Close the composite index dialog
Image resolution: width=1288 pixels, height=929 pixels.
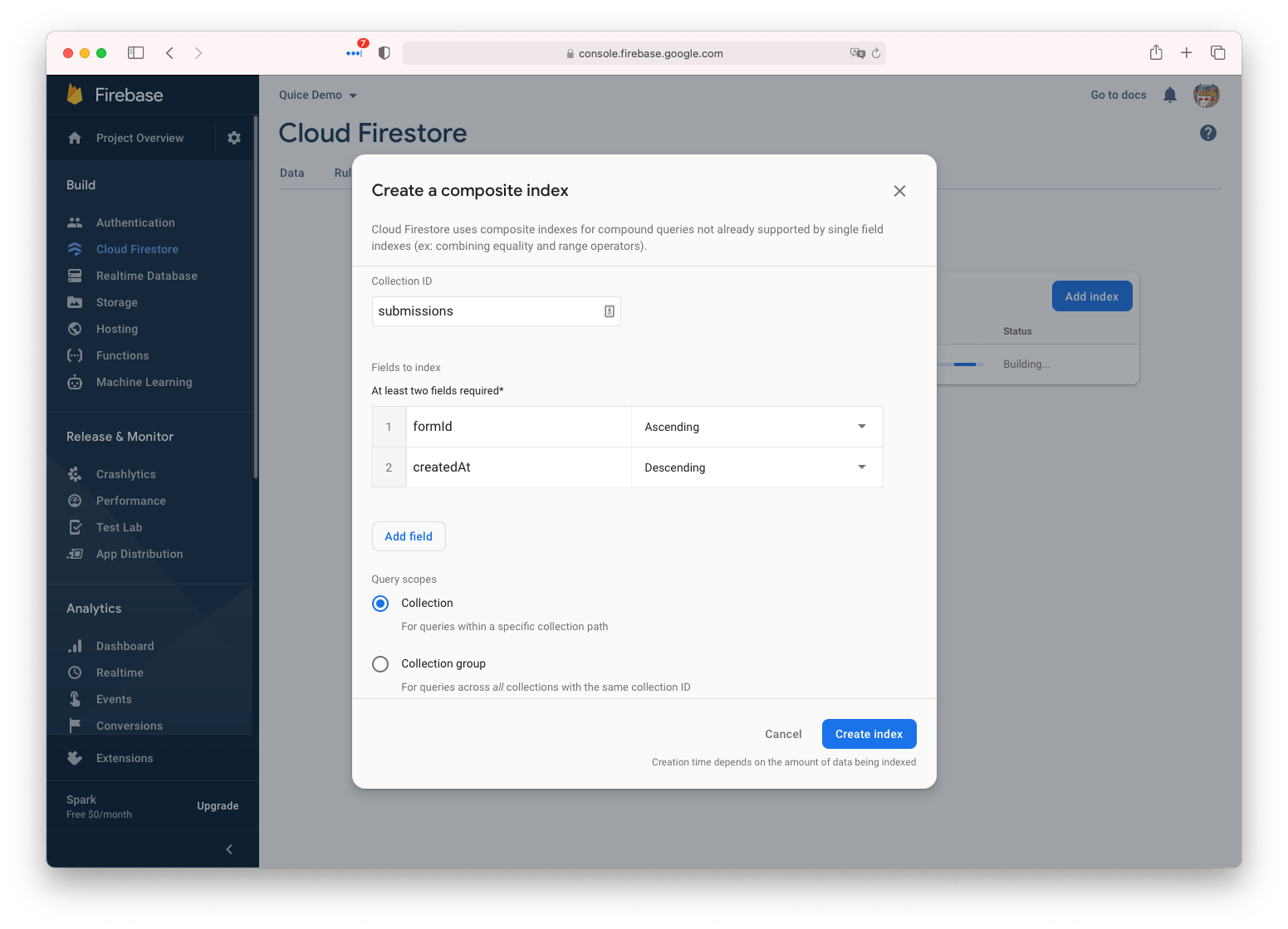tap(899, 191)
